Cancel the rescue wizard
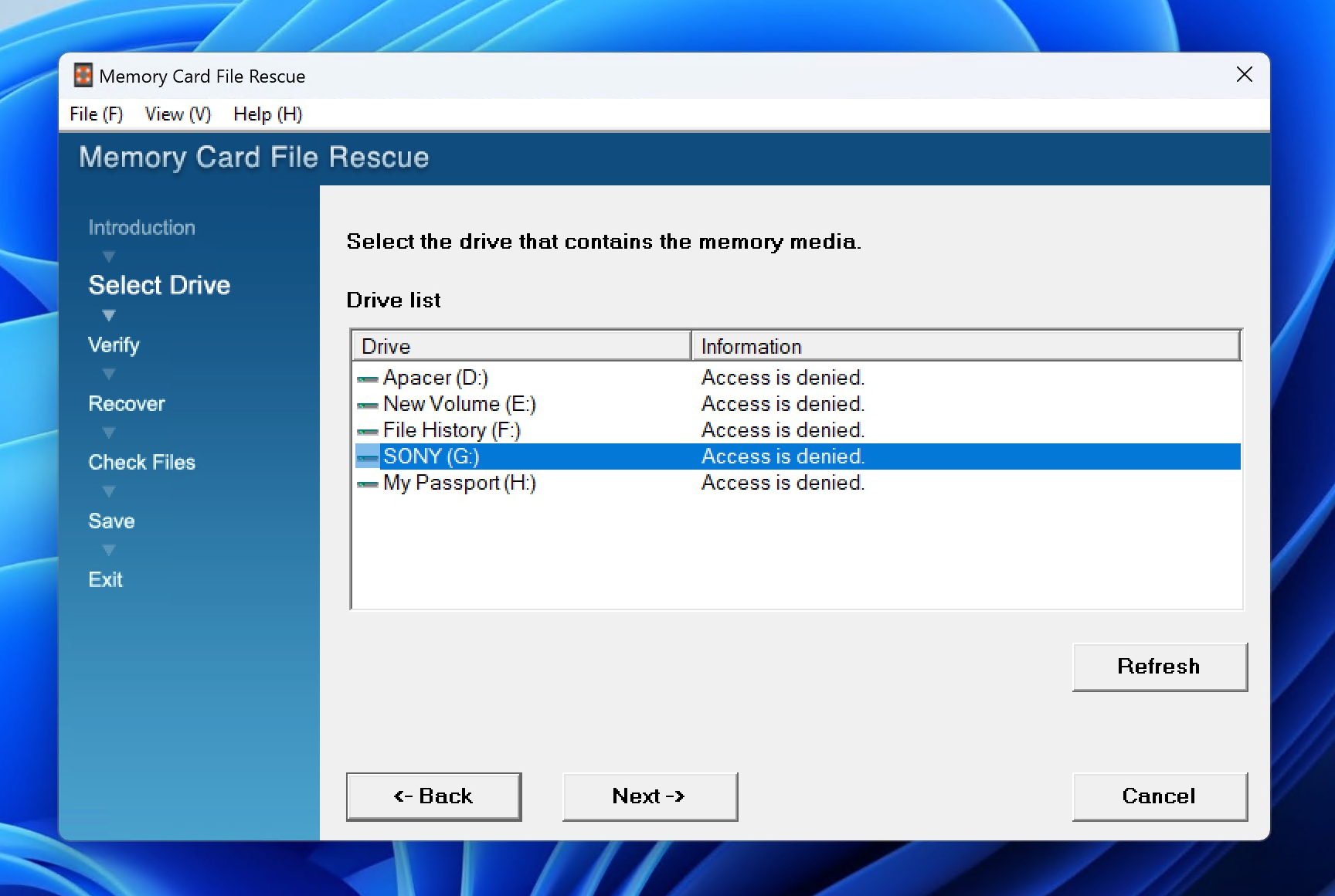The width and height of the screenshot is (1335, 896). click(x=1160, y=796)
